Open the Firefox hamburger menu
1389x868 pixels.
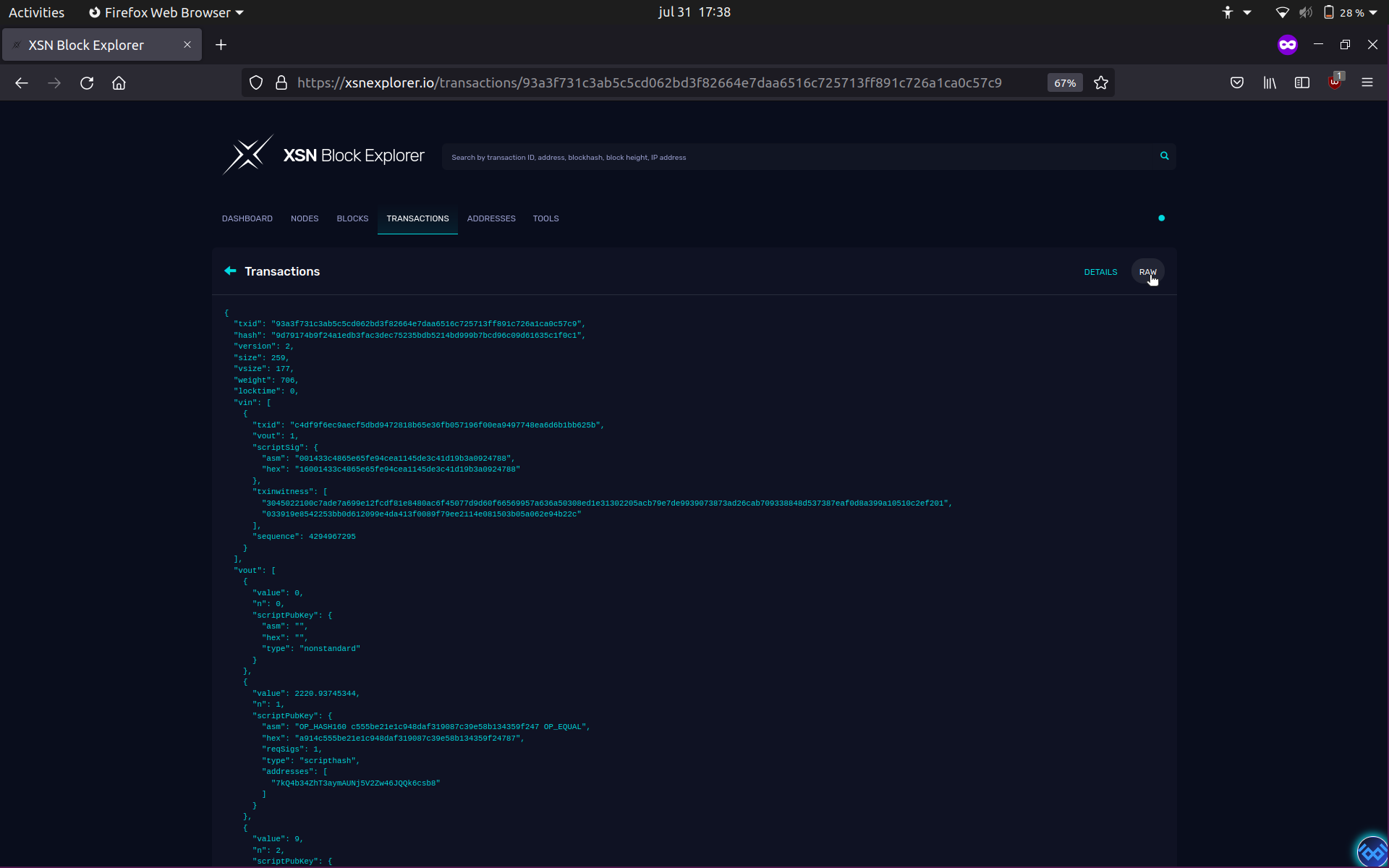click(x=1367, y=83)
